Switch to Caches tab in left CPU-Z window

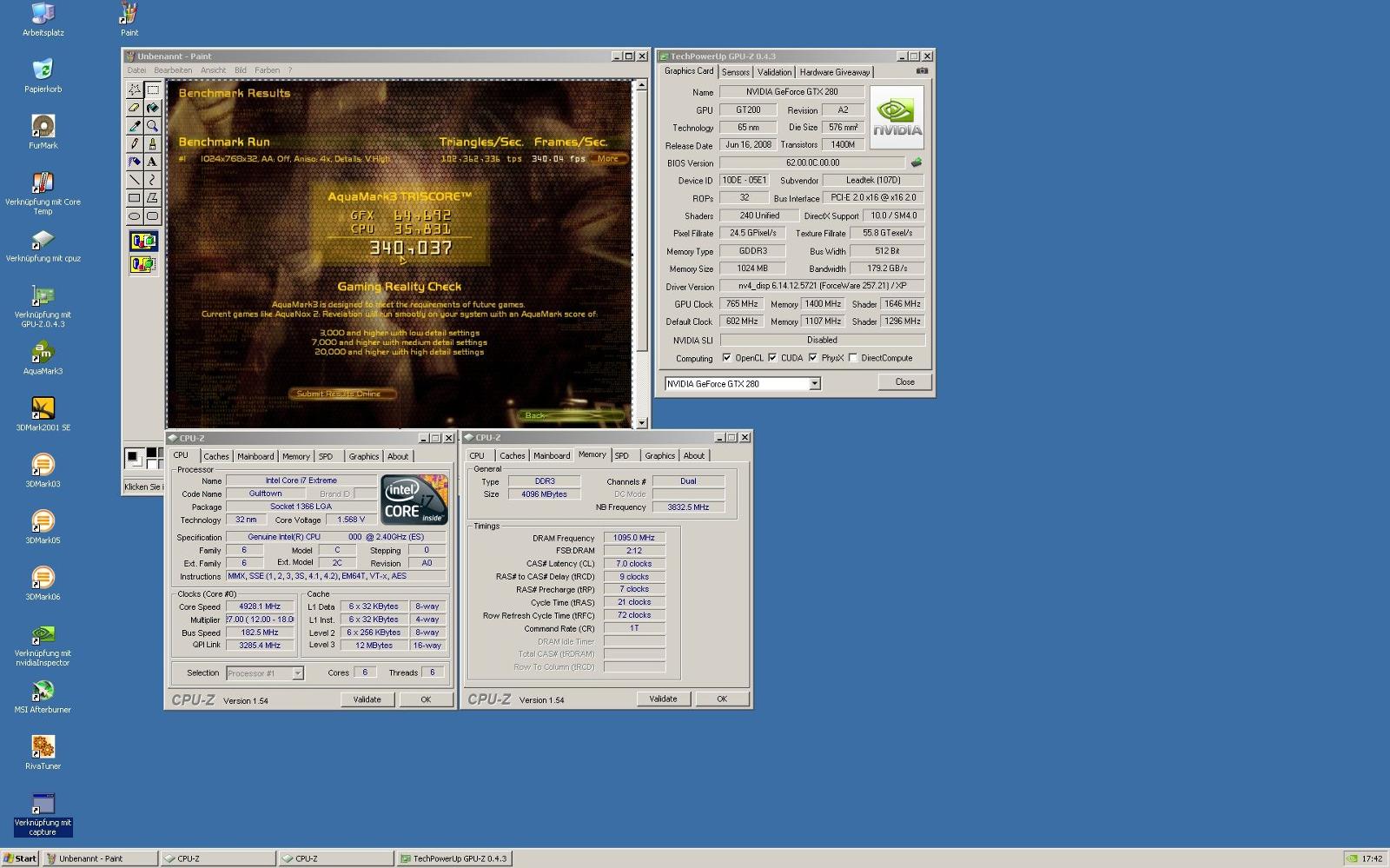click(x=216, y=456)
